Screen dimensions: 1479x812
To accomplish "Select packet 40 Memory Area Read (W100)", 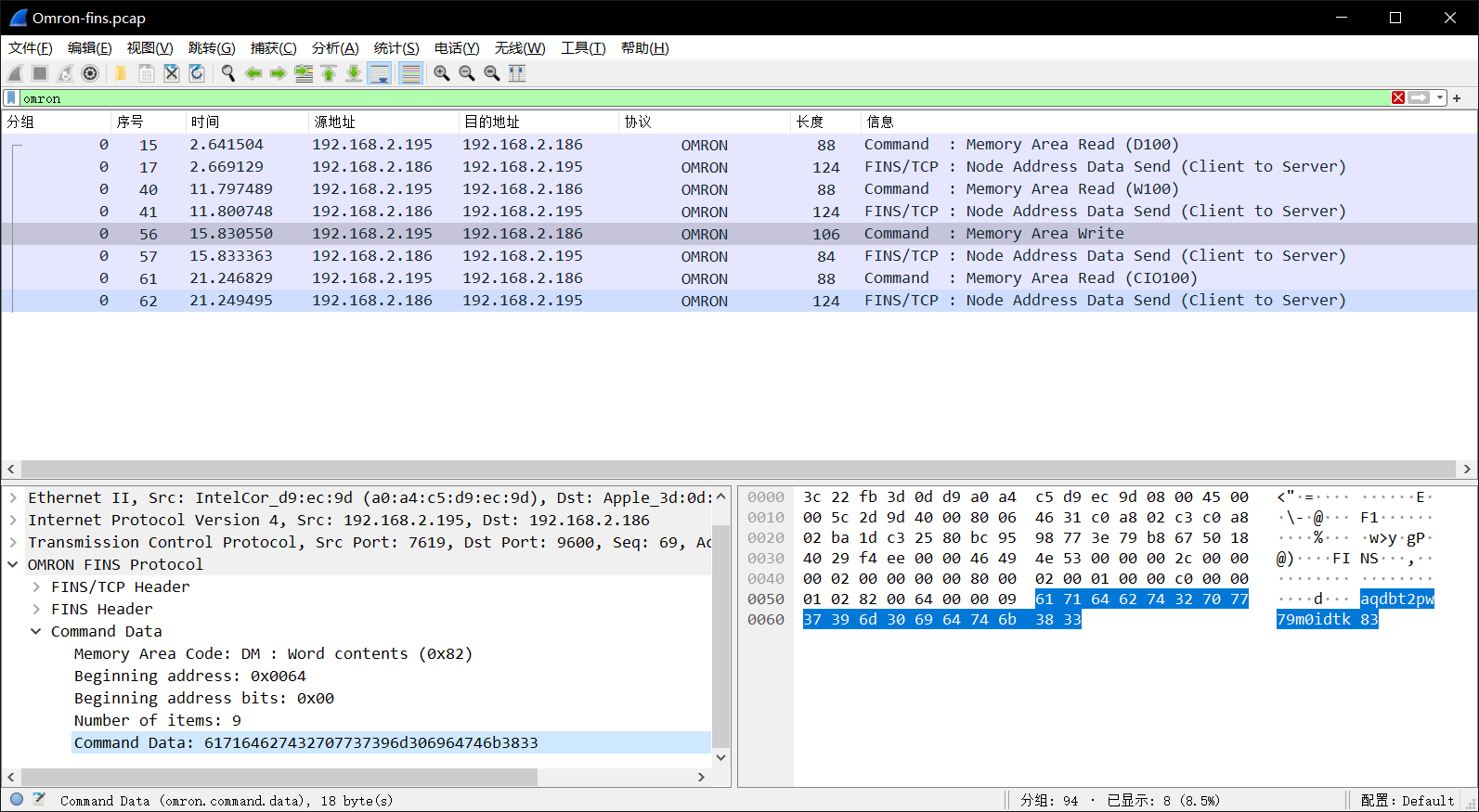I will [x=739, y=189].
